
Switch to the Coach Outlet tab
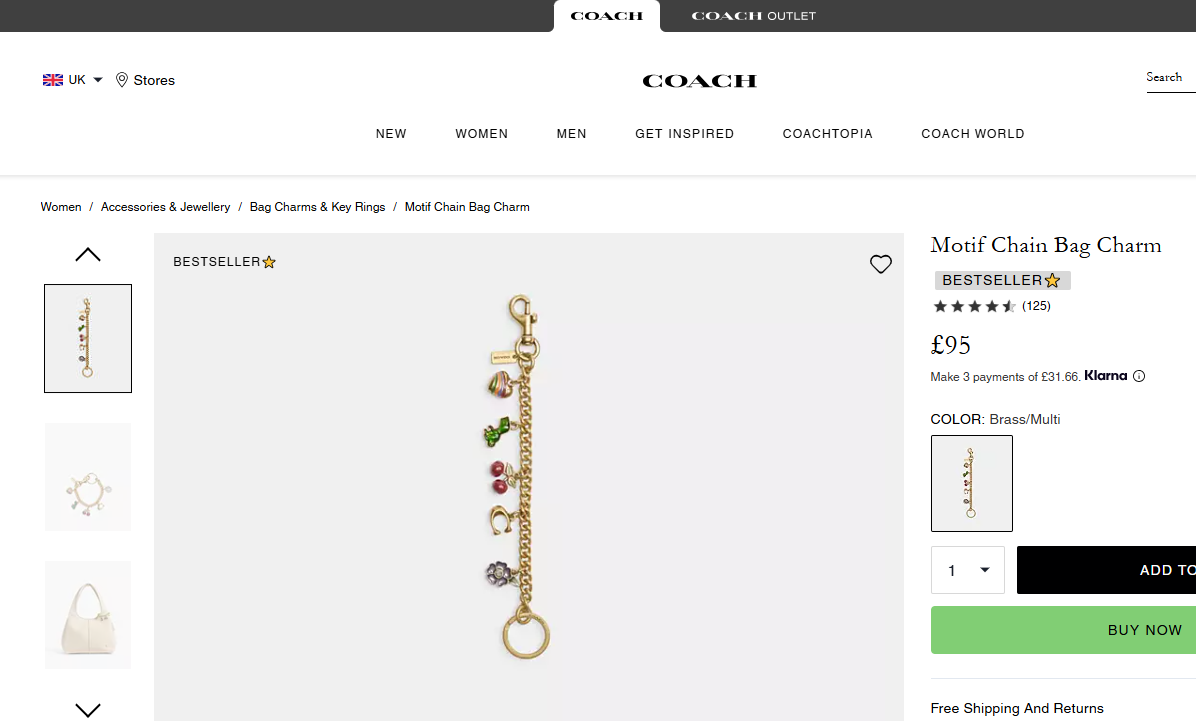(753, 16)
